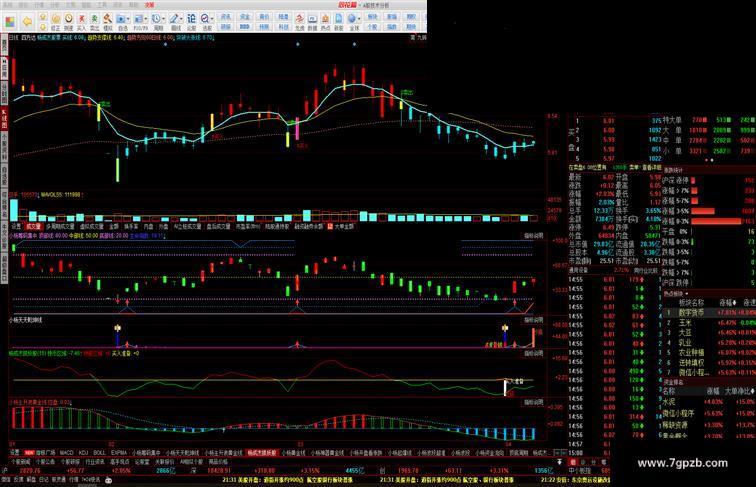The width and height of the screenshot is (756, 487).
Task: Click first 指标说明 link in indicator panel
Action: click(533, 236)
